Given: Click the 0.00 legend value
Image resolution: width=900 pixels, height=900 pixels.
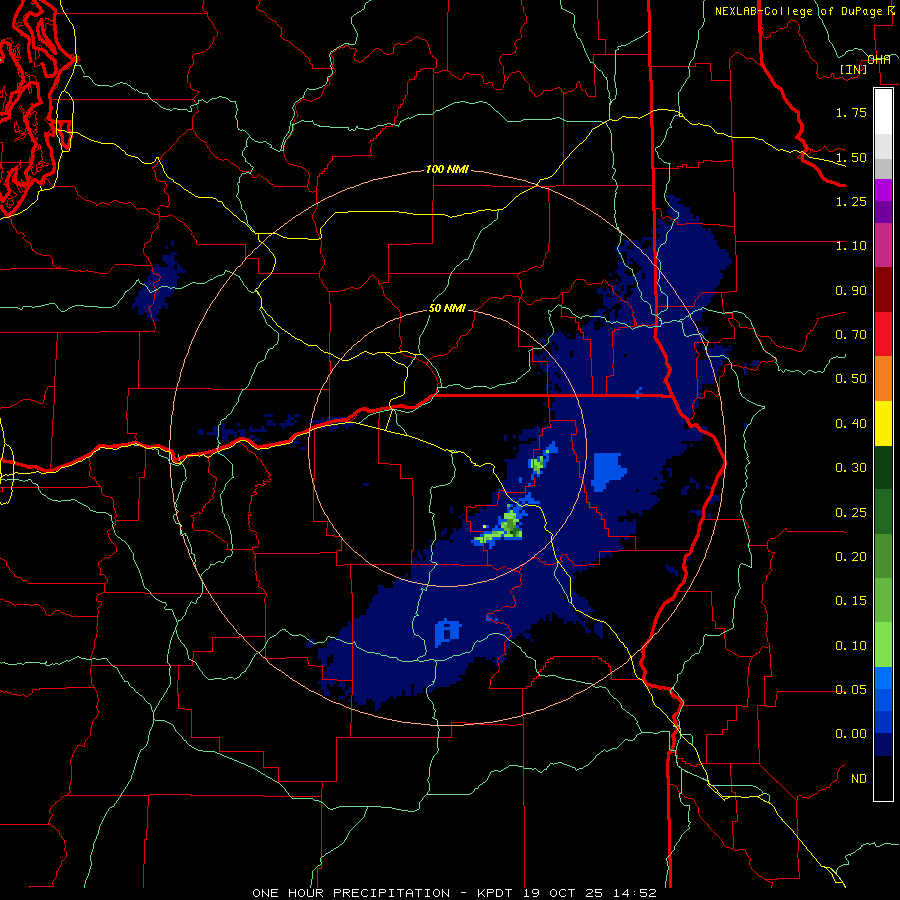Looking at the screenshot, I should [x=851, y=734].
